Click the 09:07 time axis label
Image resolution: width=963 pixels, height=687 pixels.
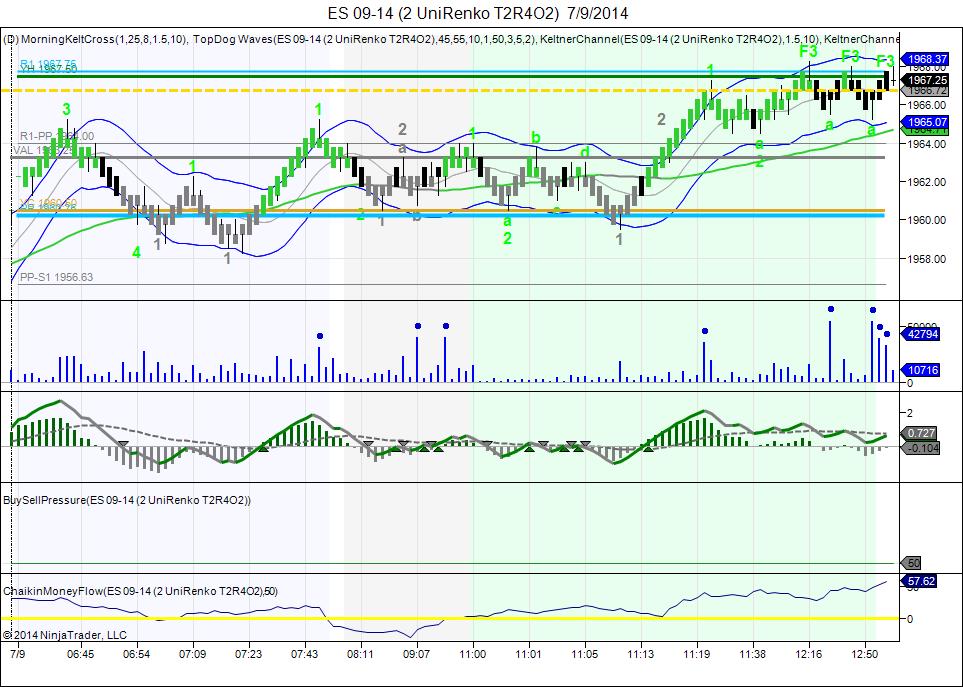(x=416, y=654)
